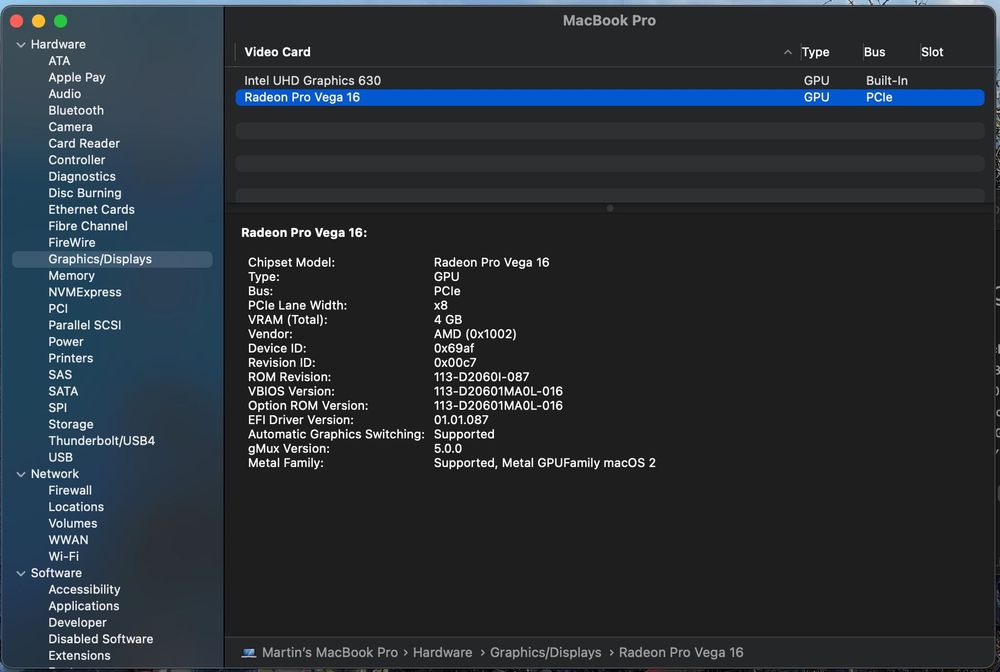The image size is (1000, 672).
Task: Open PCI in the sidebar
Action: pos(58,309)
